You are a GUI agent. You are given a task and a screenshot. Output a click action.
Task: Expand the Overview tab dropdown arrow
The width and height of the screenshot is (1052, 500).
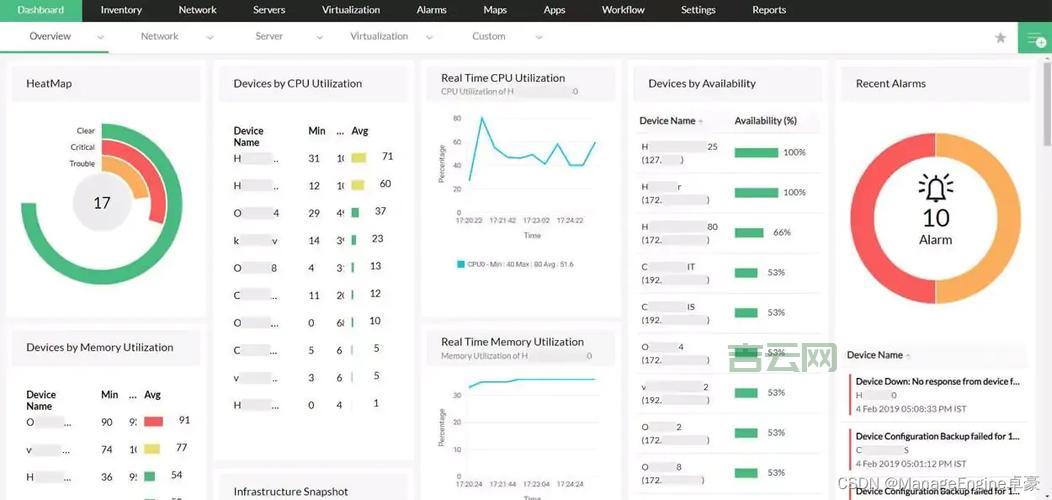[101, 38]
